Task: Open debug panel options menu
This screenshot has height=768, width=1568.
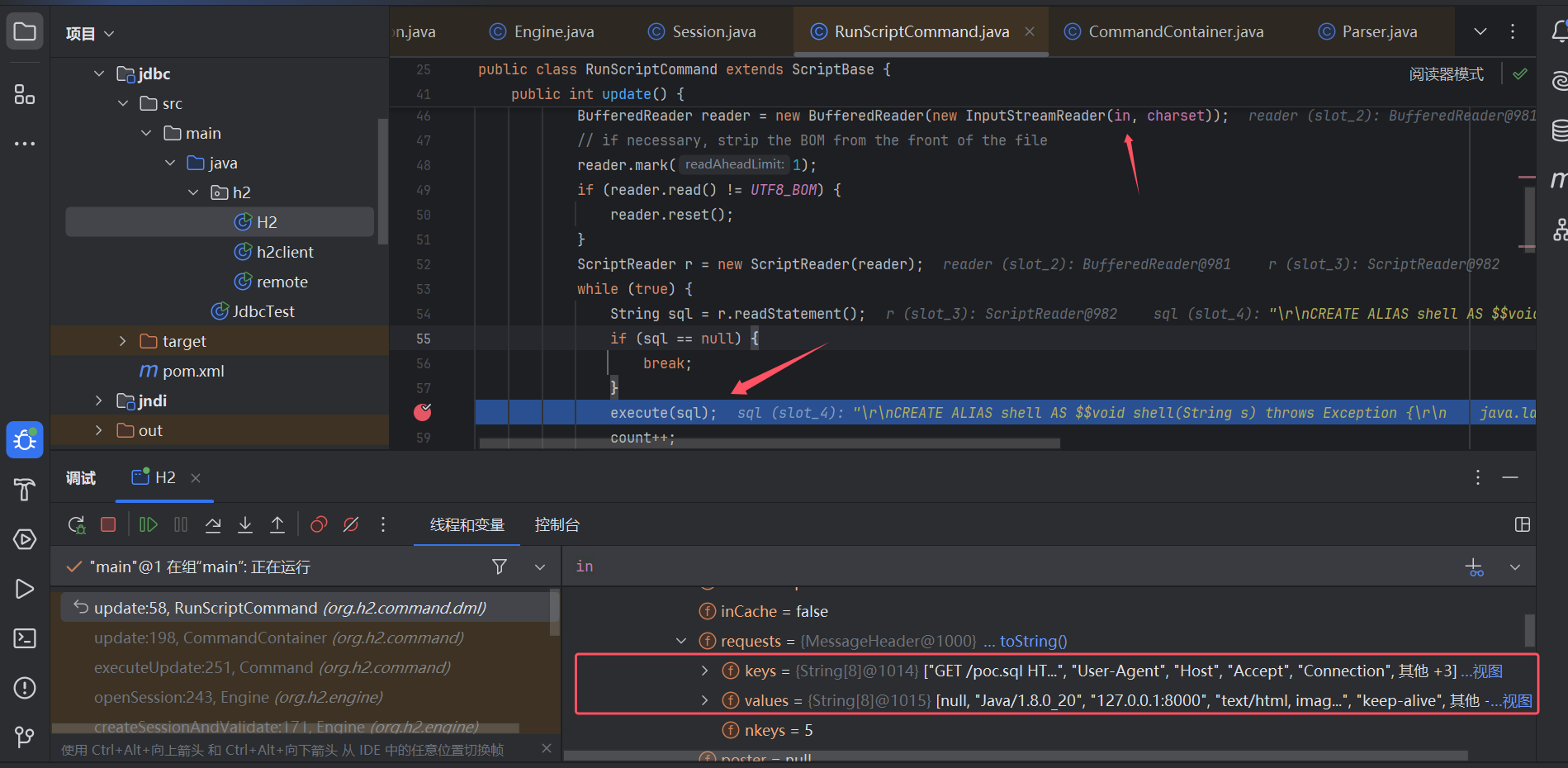Action: click(x=1478, y=477)
